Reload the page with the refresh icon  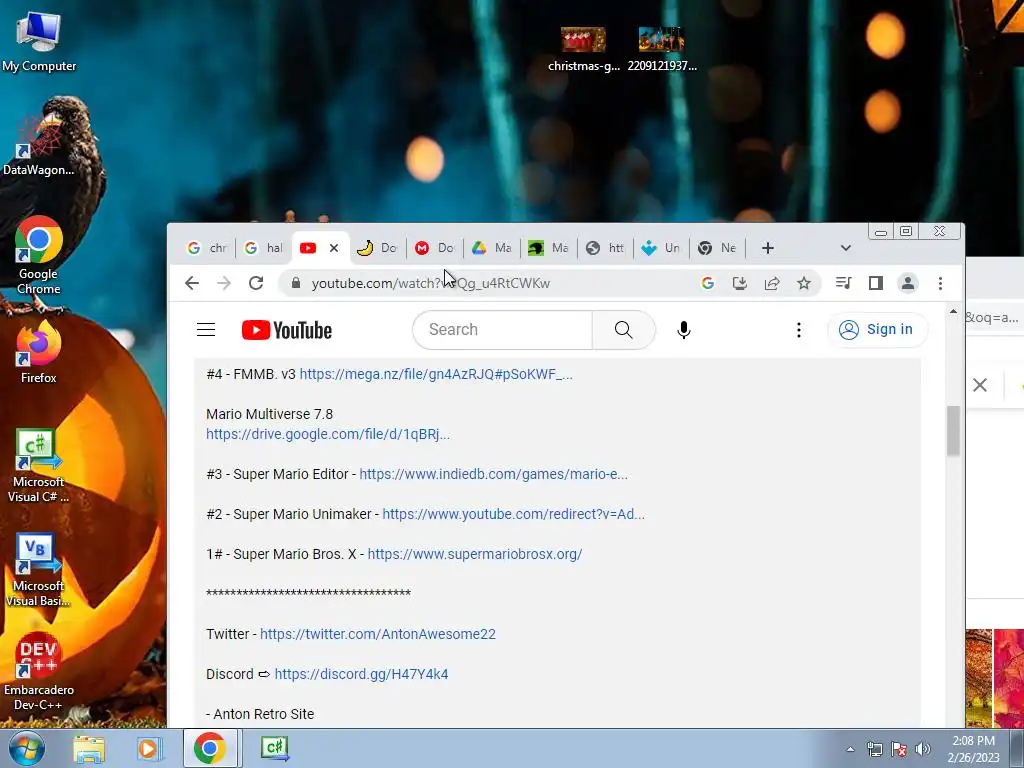(256, 283)
